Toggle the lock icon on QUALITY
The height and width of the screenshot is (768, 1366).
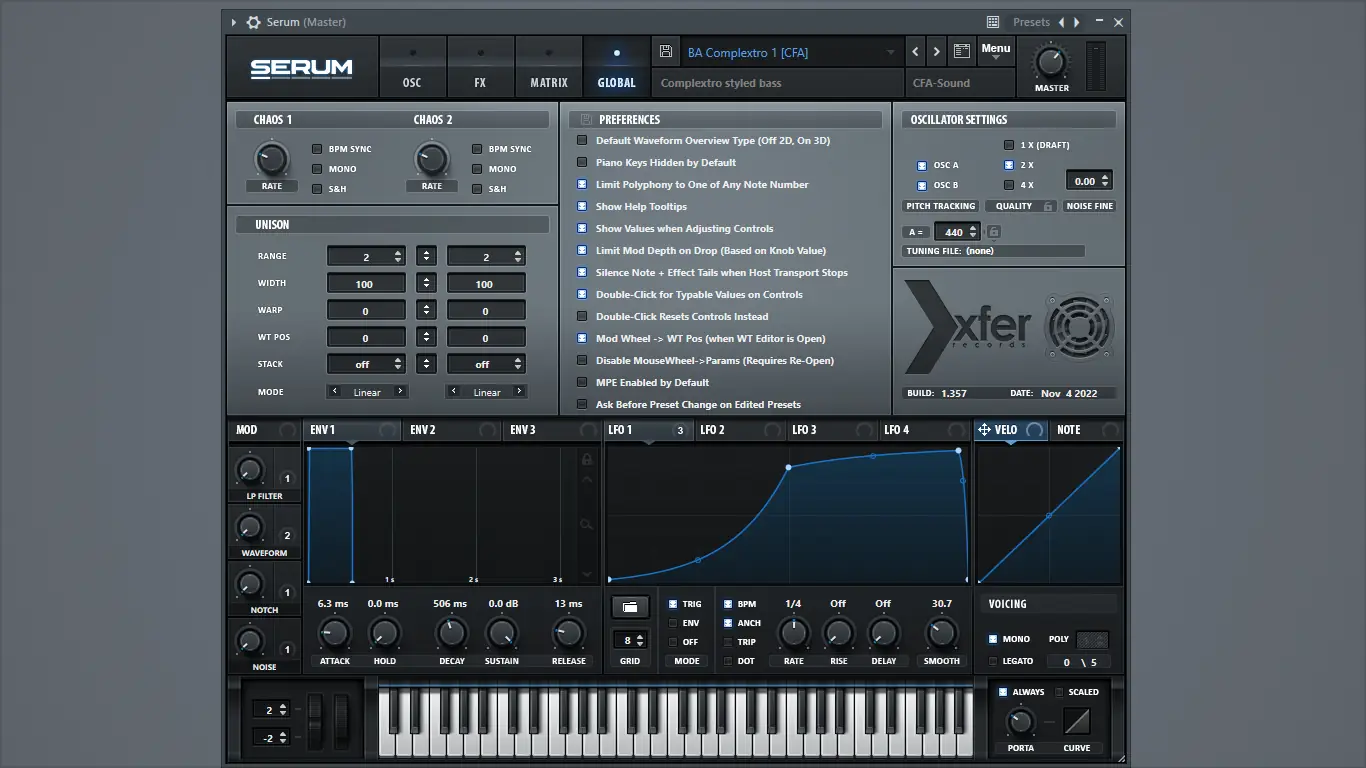(1048, 206)
